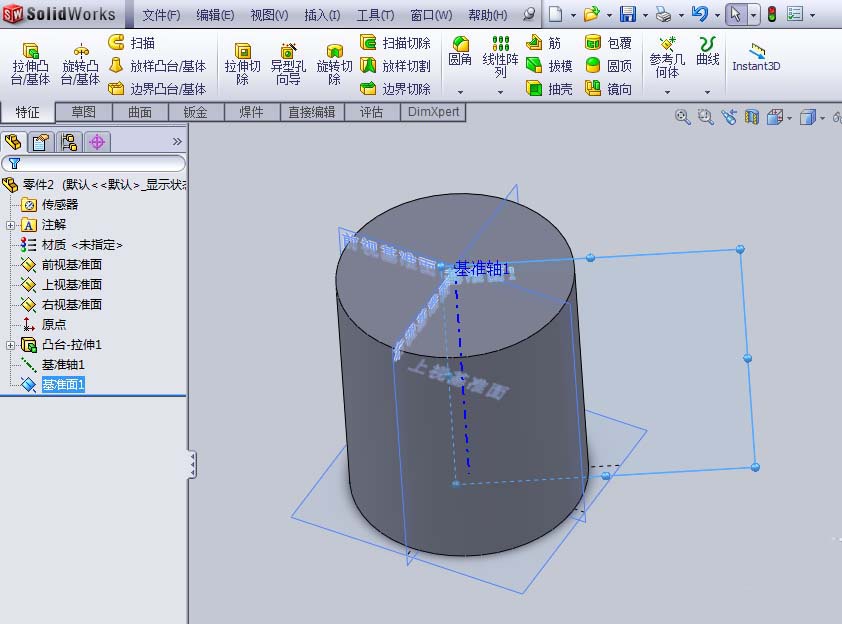Viewport: 842px width, 624px height.
Task: Open dropdown arrow below 曲线
Action: pos(707,92)
